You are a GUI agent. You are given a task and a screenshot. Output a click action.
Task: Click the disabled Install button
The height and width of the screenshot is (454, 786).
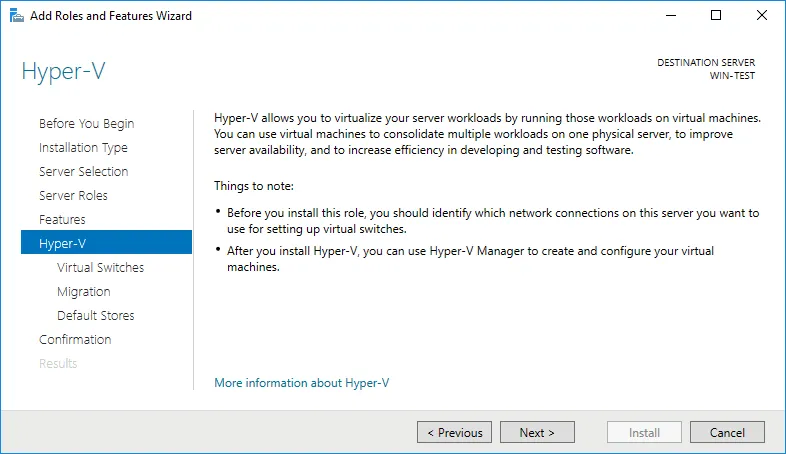pyautogui.click(x=644, y=433)
